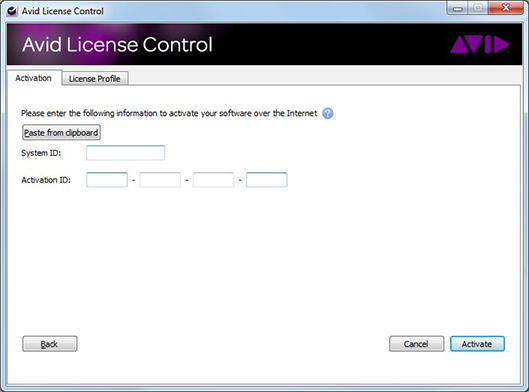Focus the System ID input field
This screenshot has height=392, width=529.
126,153
